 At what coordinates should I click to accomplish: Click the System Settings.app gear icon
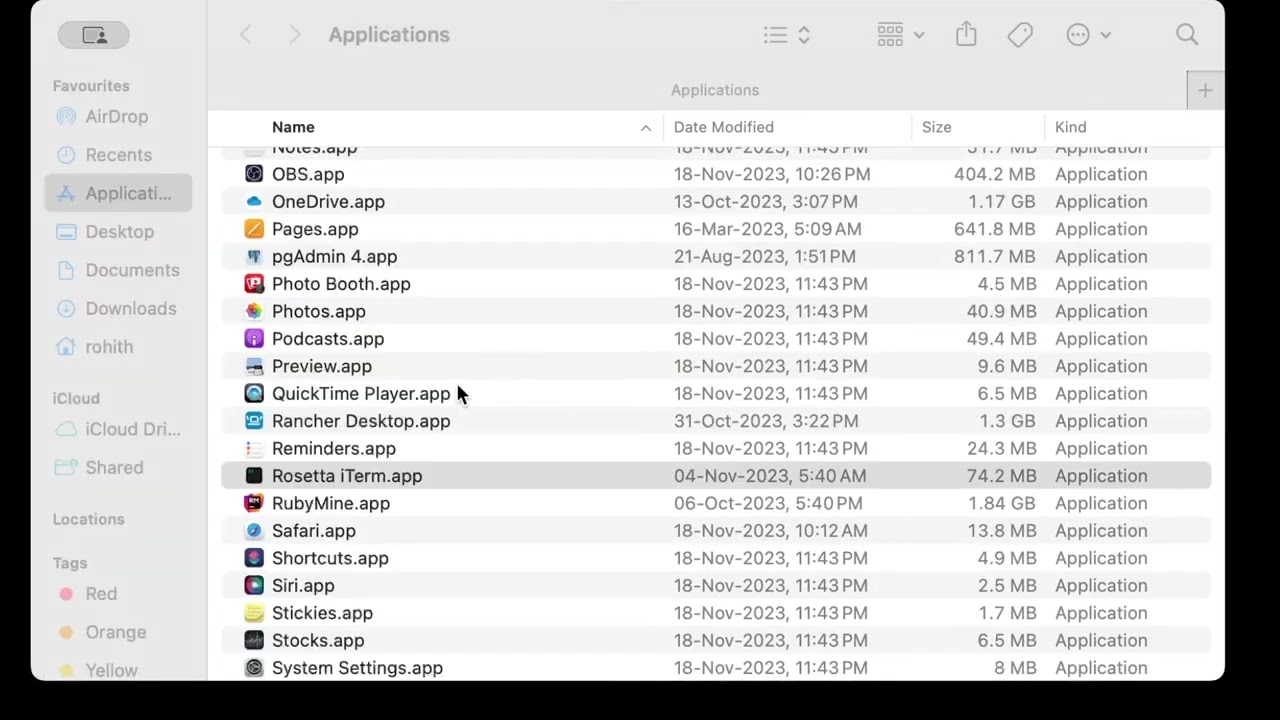pyautogui.click(x=254, y=668)
